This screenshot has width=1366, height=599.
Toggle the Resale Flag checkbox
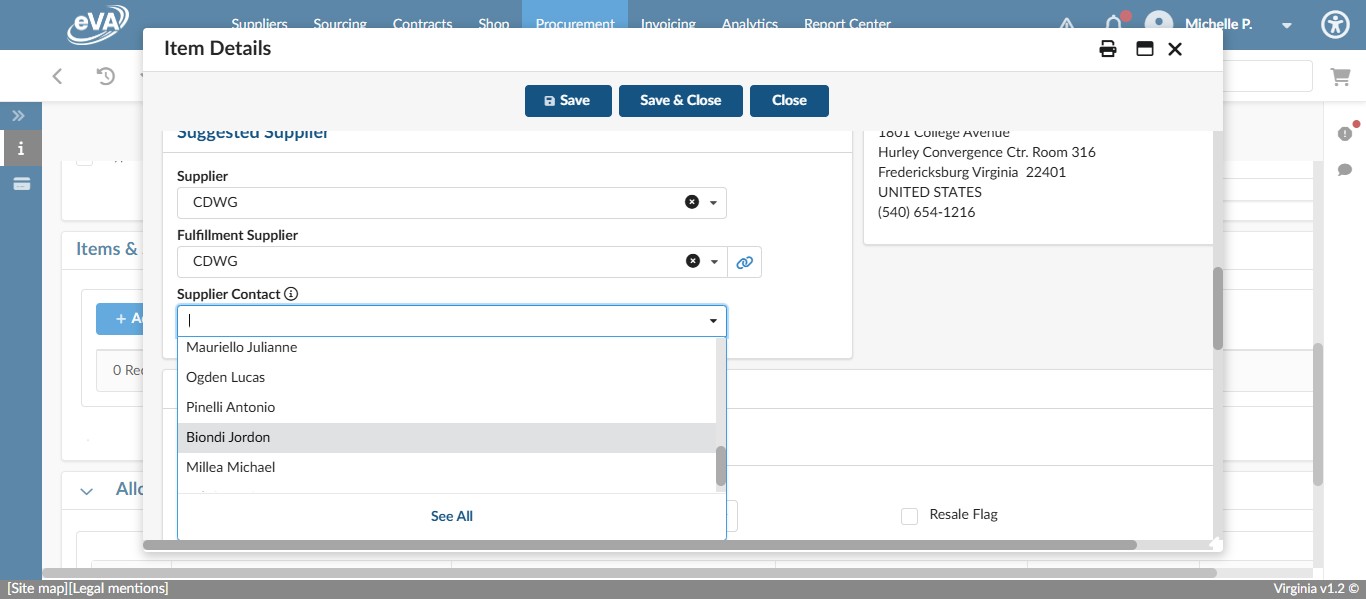click(x=909, y=516)
